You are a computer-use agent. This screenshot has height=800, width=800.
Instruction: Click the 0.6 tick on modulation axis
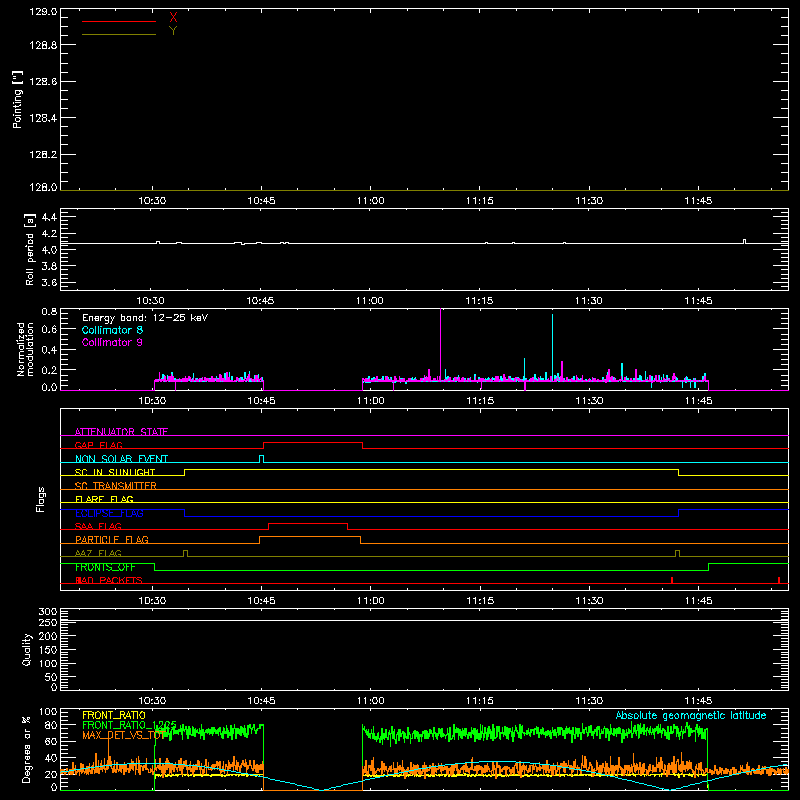click(x=49, y=330)
